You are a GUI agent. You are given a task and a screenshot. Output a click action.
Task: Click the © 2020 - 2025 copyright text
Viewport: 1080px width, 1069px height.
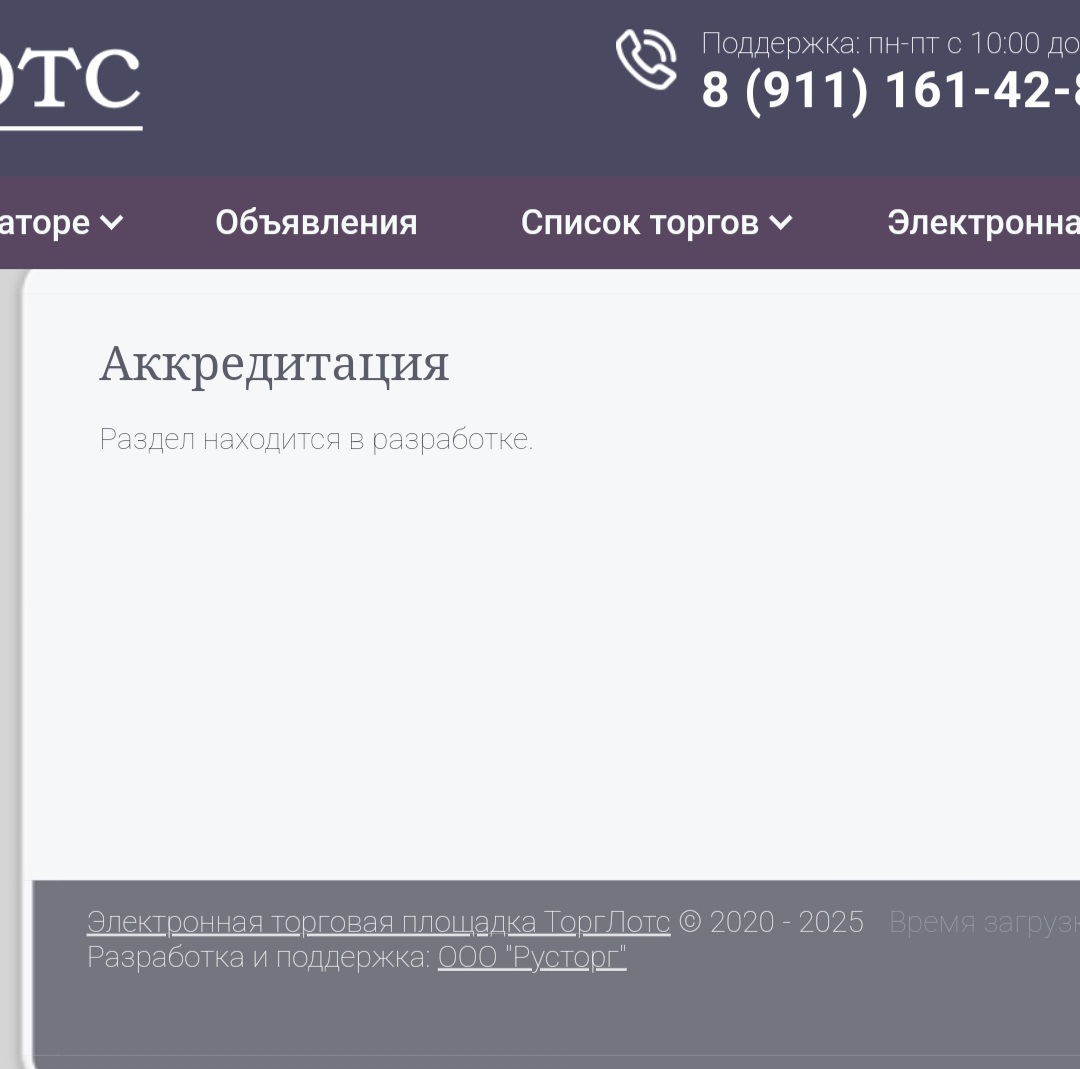click(771, 922)
